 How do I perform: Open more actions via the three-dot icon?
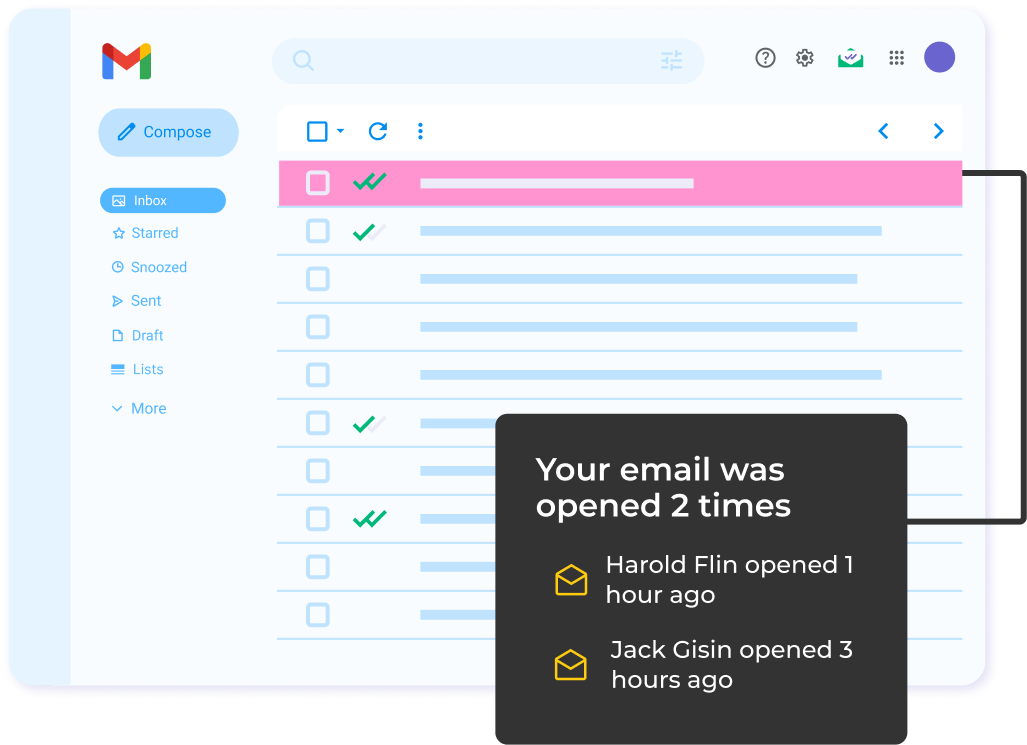[x=420, y=131]
